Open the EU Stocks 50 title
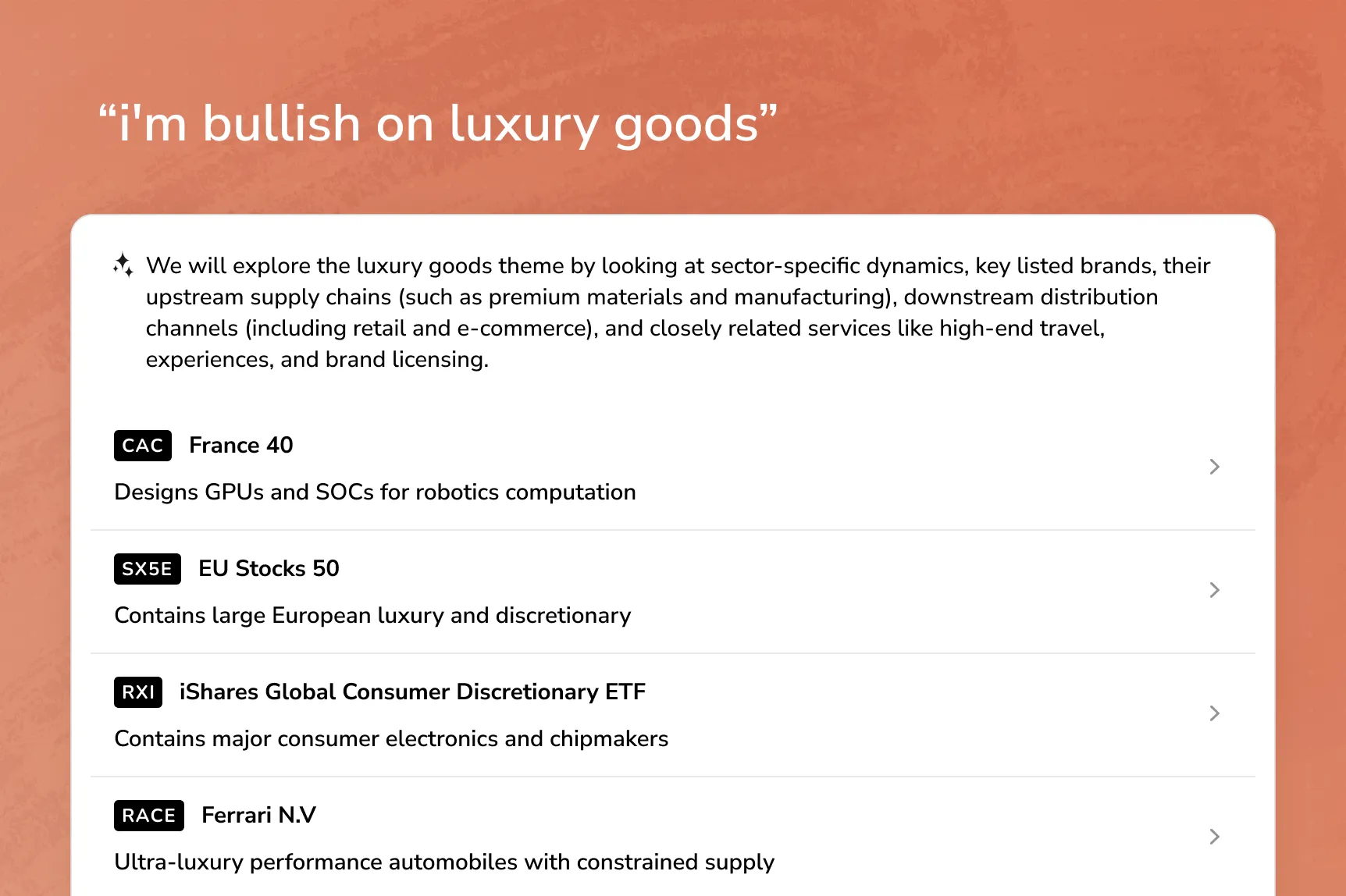Screen dimensions: 1346x896 pos(269,568)
